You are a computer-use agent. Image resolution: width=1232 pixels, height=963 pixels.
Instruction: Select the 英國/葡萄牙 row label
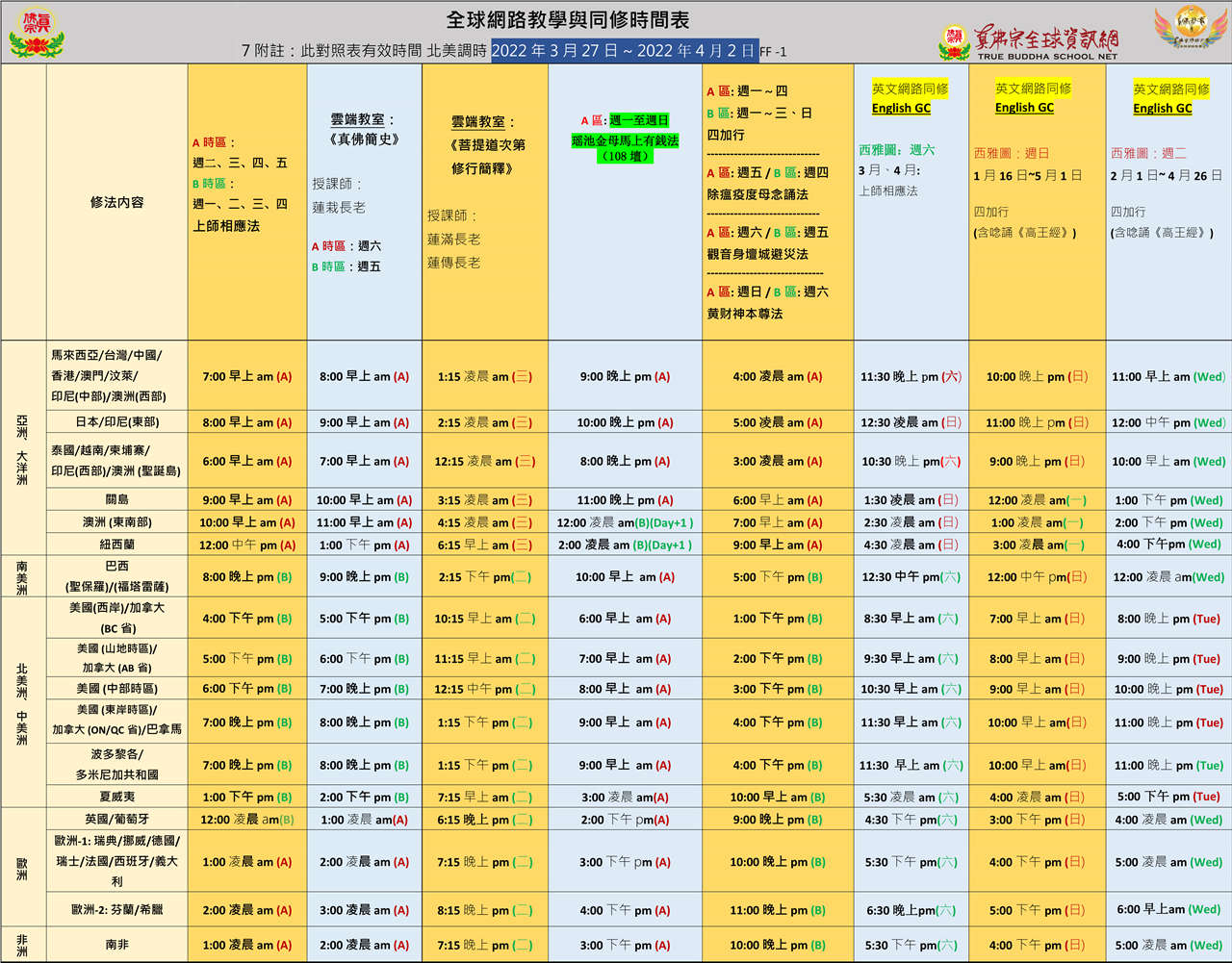[x=116, y=819]
